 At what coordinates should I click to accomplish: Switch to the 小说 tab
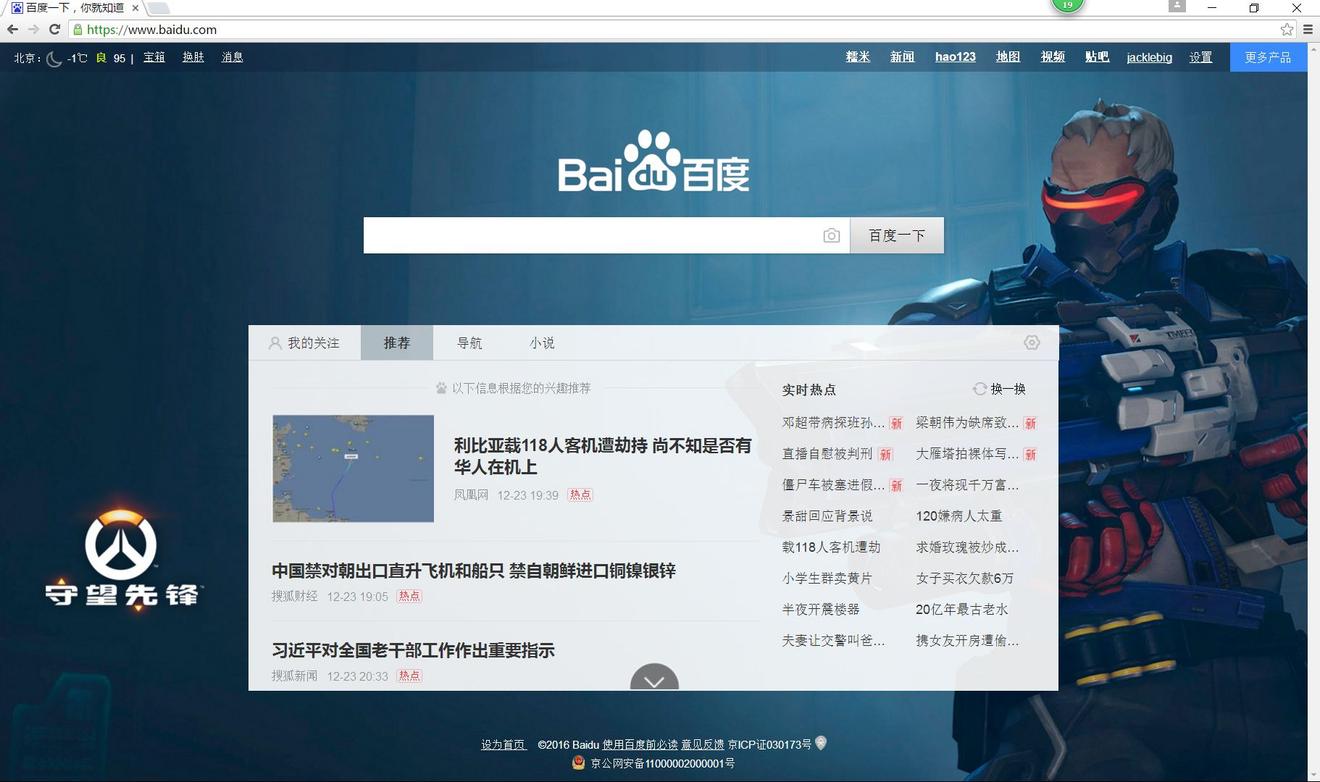click(541, 343)
